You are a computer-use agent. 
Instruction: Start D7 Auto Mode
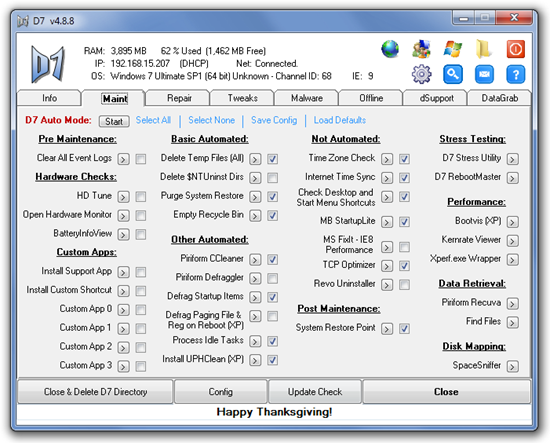pyautogui.click(x=114, y=121)
